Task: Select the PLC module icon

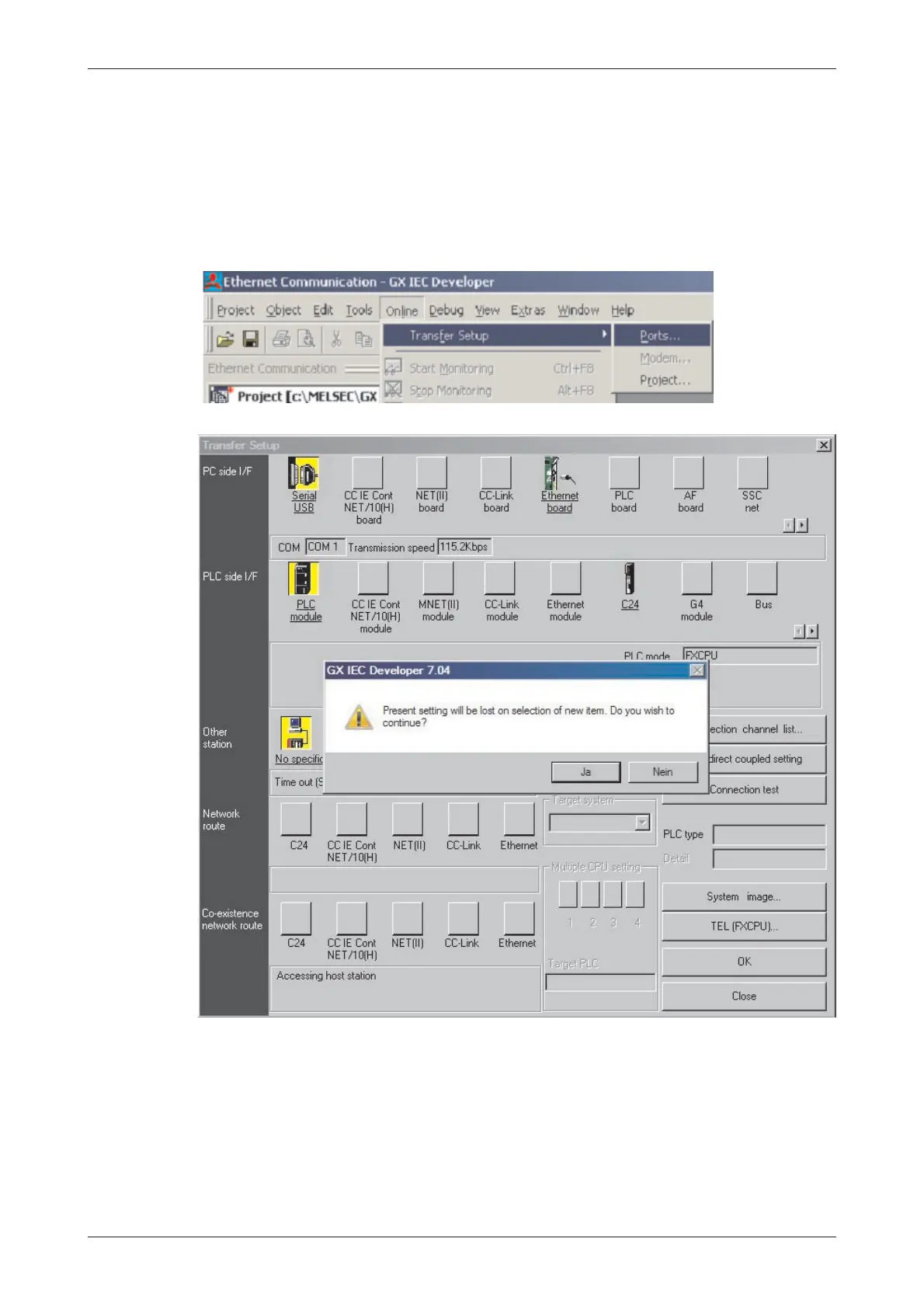Action: (x=304, y=579)
